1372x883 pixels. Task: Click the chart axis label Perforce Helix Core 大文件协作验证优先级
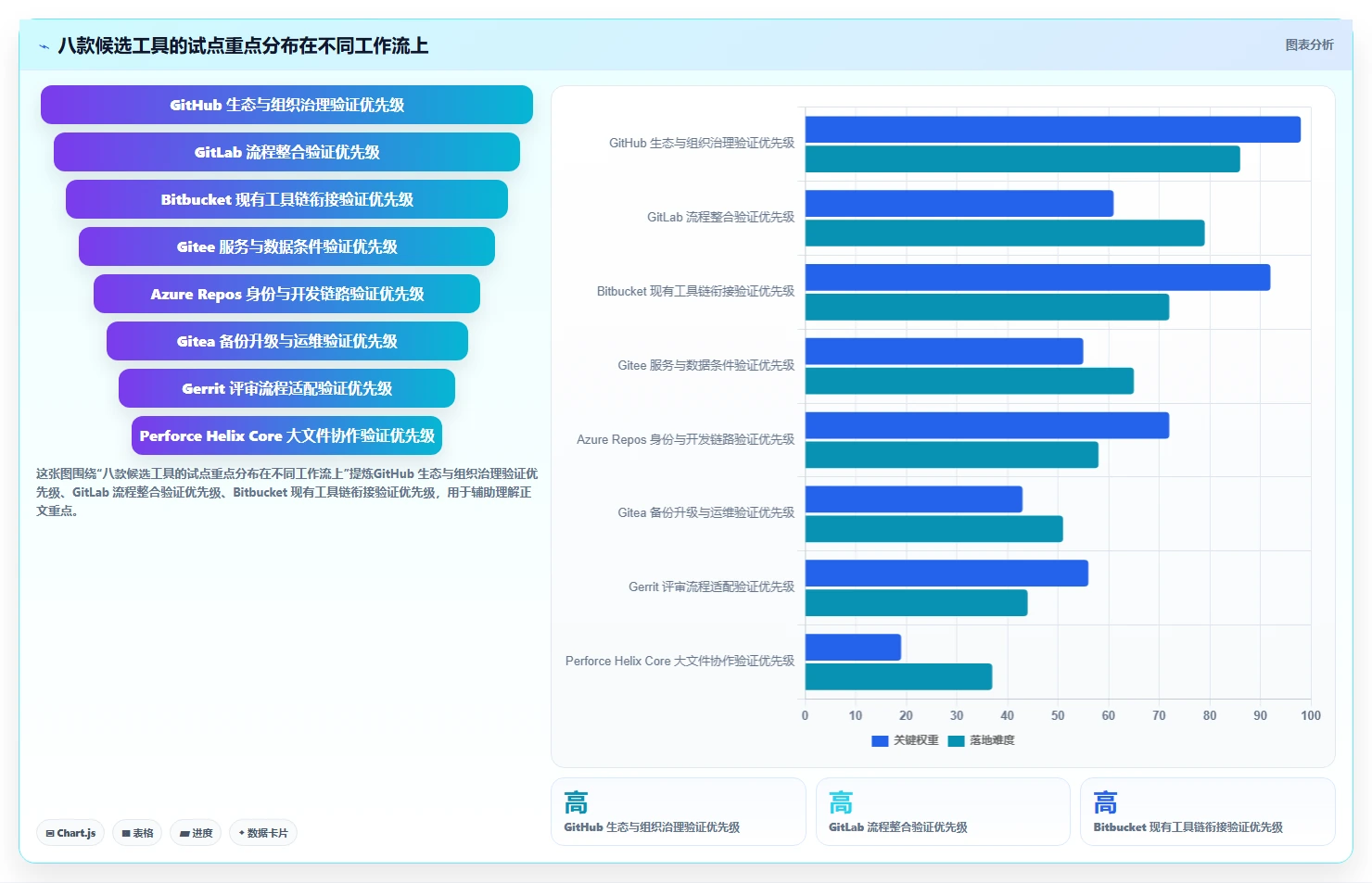pos(680,661)
